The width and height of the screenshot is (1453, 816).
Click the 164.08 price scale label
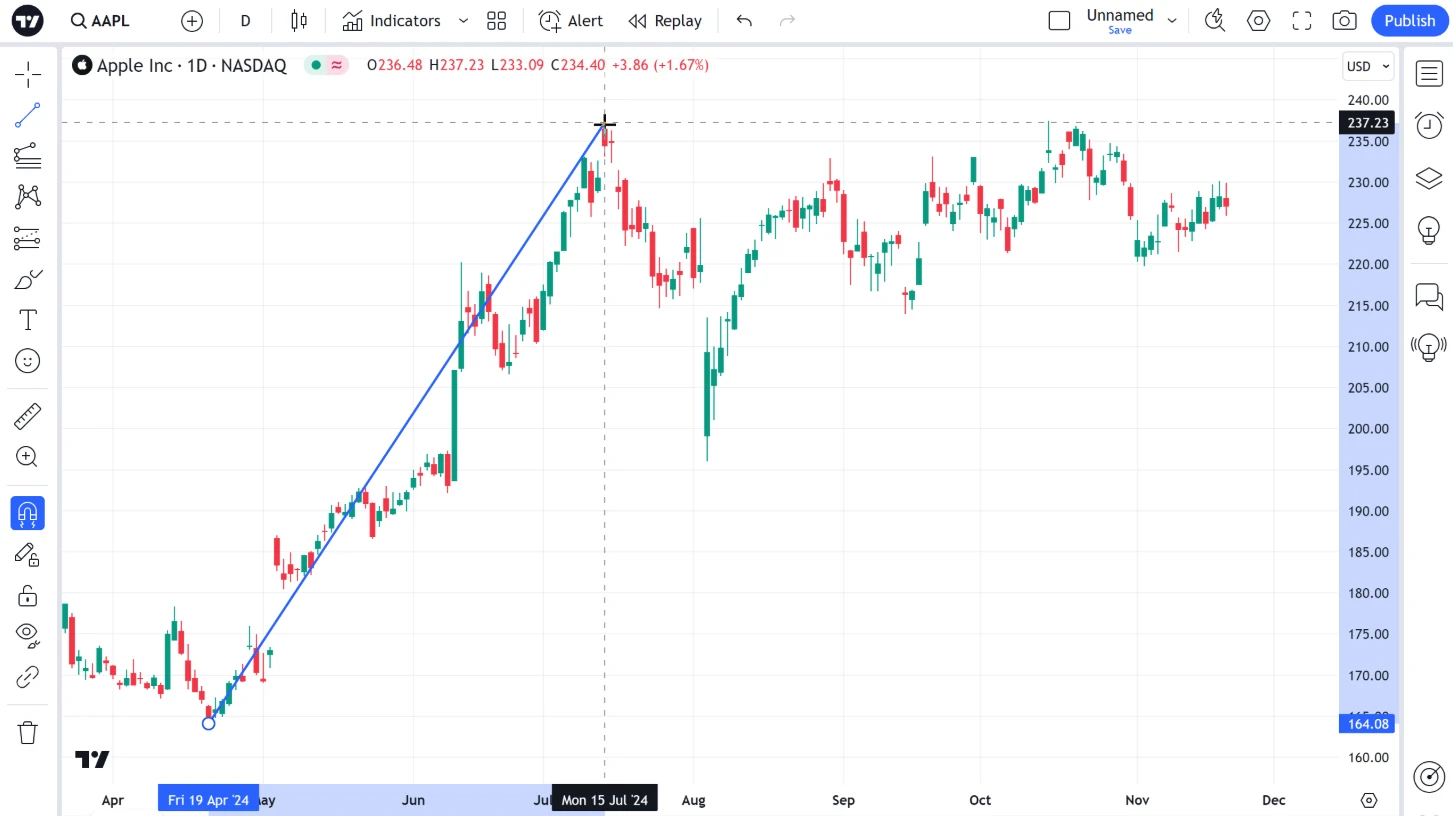point(1367,724)
